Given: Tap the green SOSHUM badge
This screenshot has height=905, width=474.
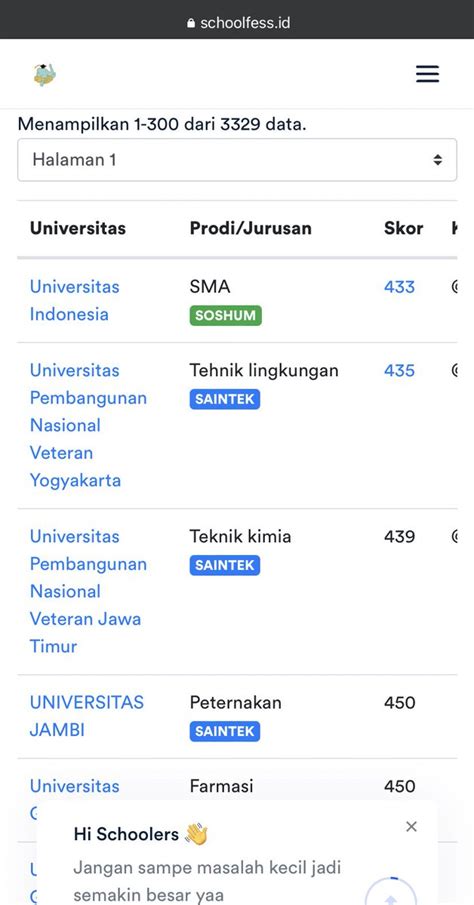Looking at the screenshot, I should (225, 316).
